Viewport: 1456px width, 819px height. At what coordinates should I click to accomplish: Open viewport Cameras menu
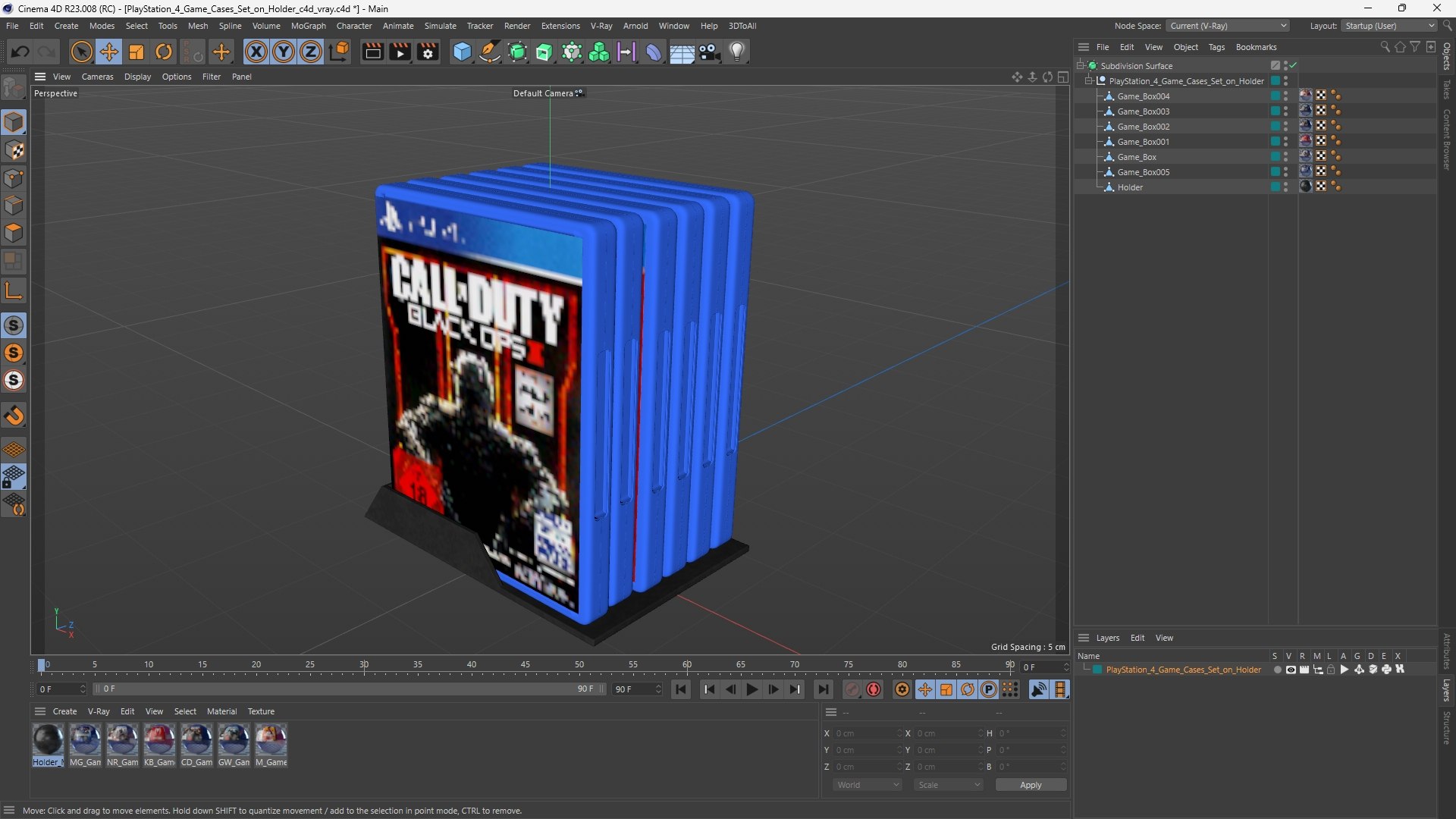pyautogui.click(x=97, y=77)
